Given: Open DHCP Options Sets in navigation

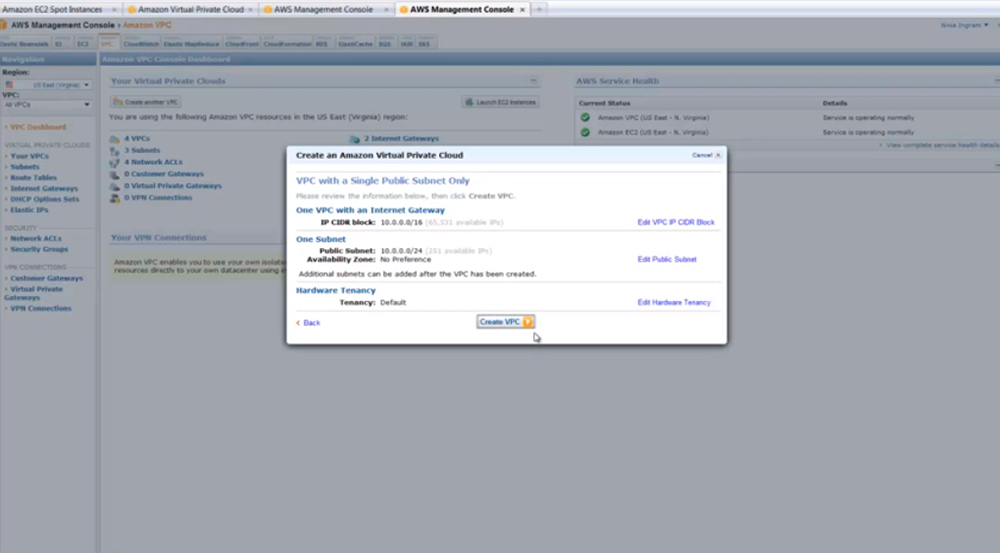Looking at the screenshot, I should (x=45, y=200).
